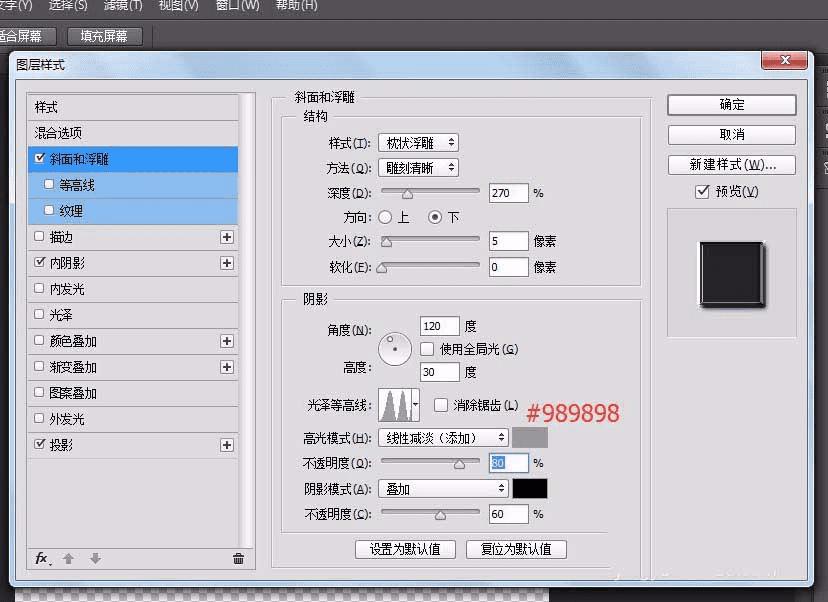This screenshot has width=828, height=602.
Task: Open the 选择(S) menu
Action: tap(68, 6)
